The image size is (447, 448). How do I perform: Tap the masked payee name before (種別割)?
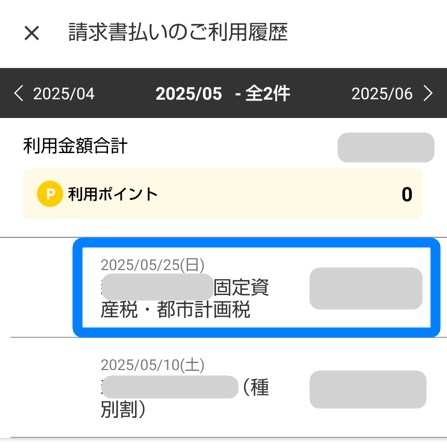[x=170, y=387]
